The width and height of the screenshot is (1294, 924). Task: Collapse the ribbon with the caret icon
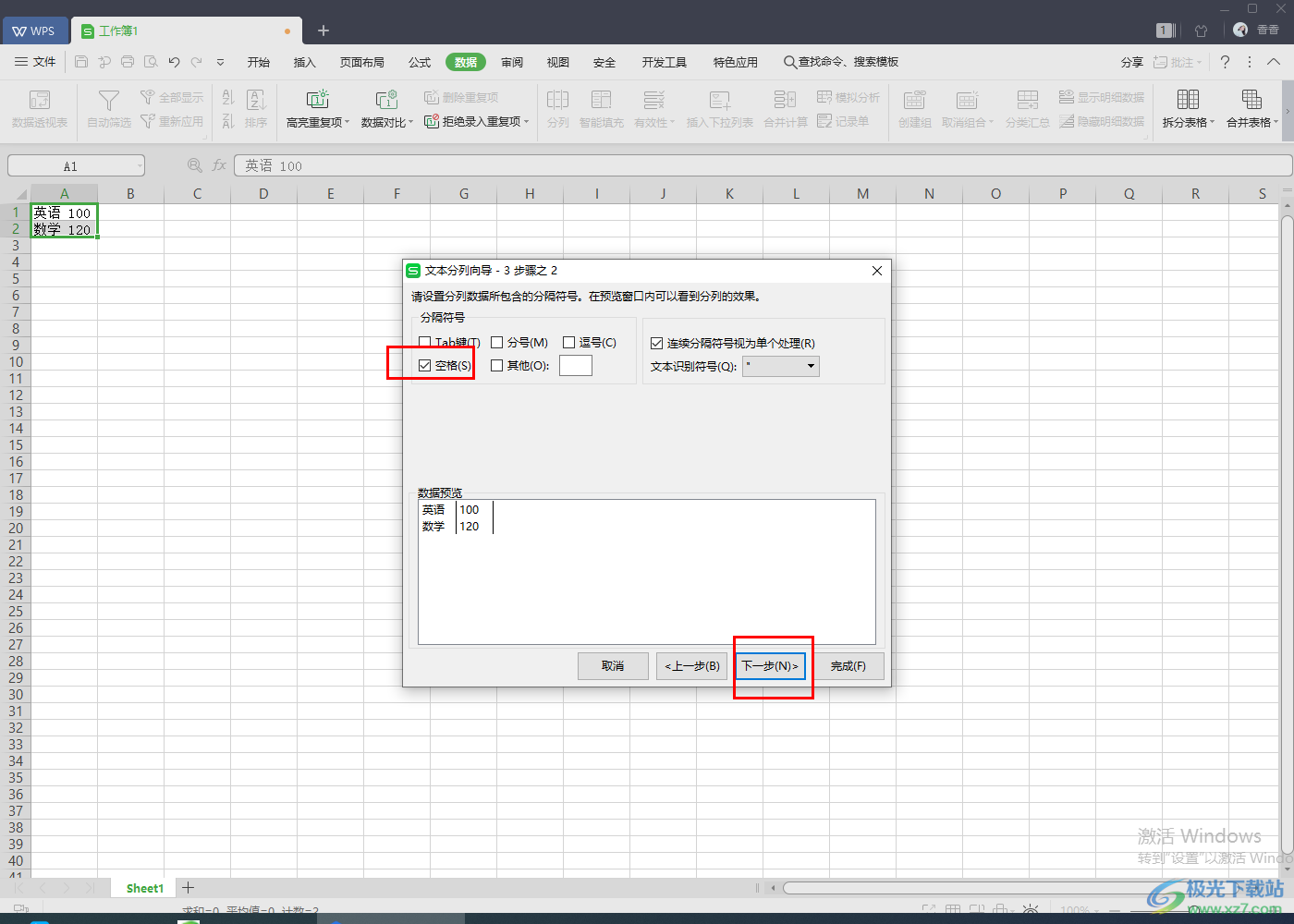click(1274, 62)
